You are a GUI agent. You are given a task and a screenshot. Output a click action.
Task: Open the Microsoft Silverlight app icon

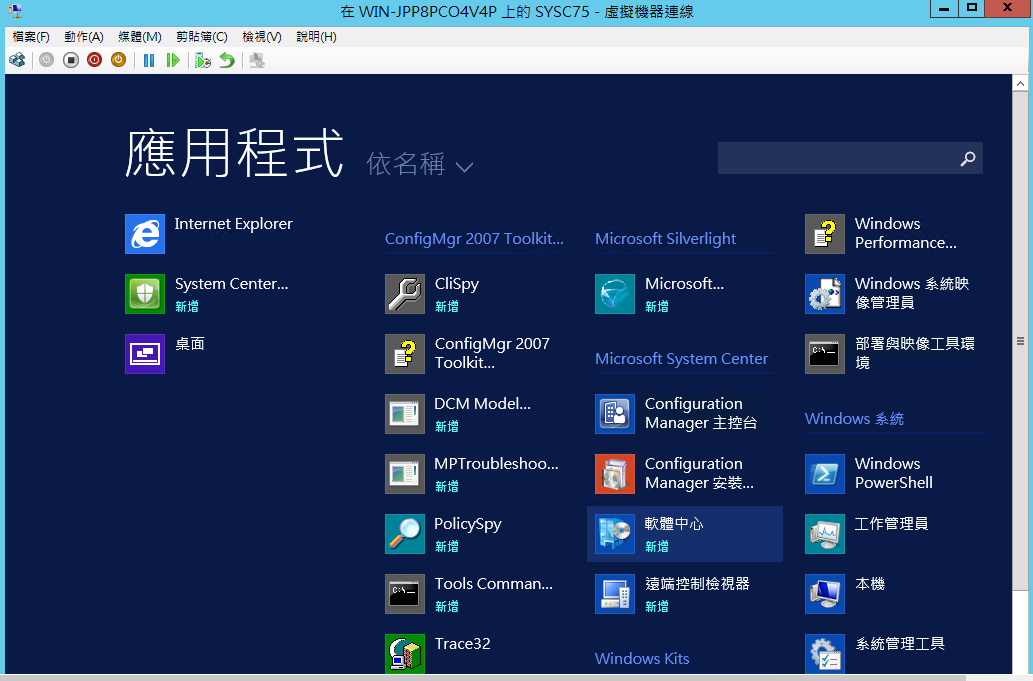[x=615, y=294]
